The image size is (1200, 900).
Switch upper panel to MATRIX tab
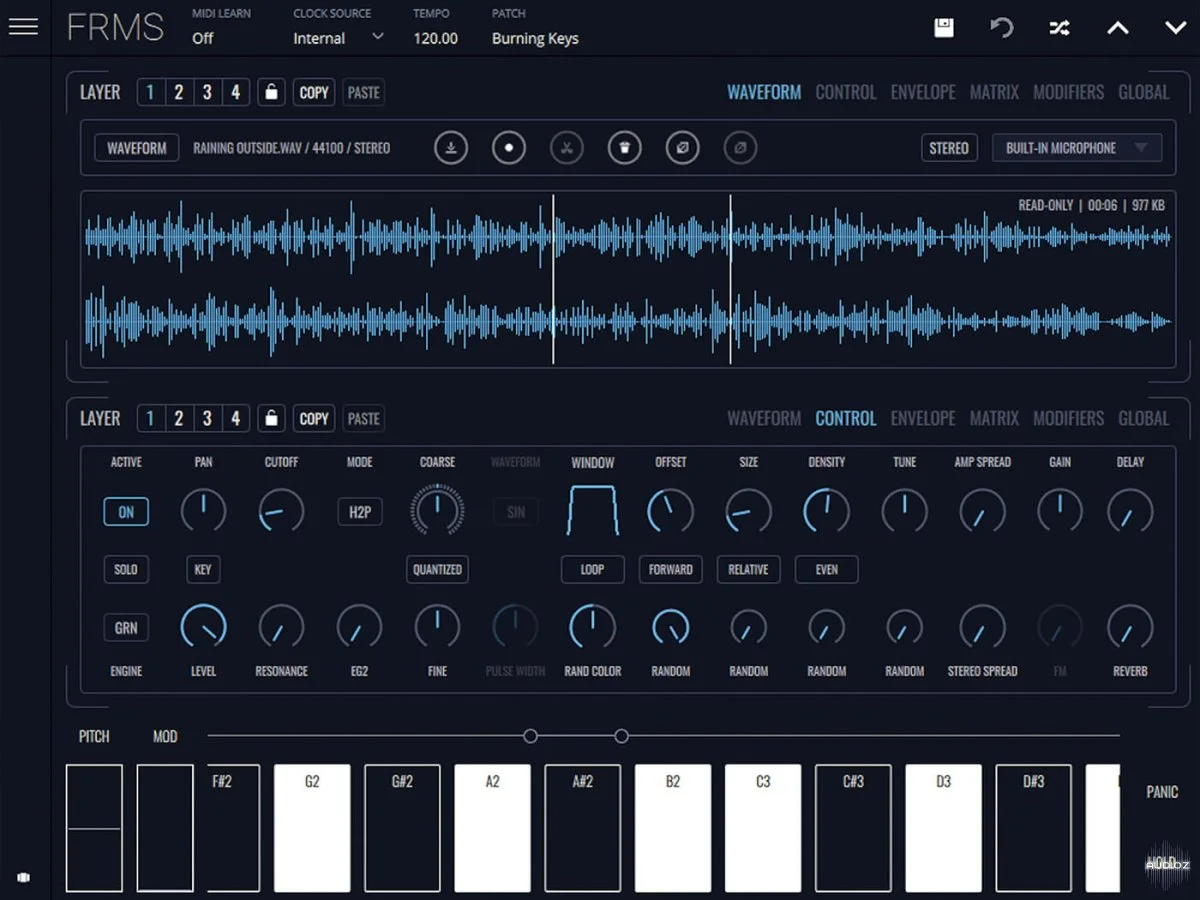[995, 92]
